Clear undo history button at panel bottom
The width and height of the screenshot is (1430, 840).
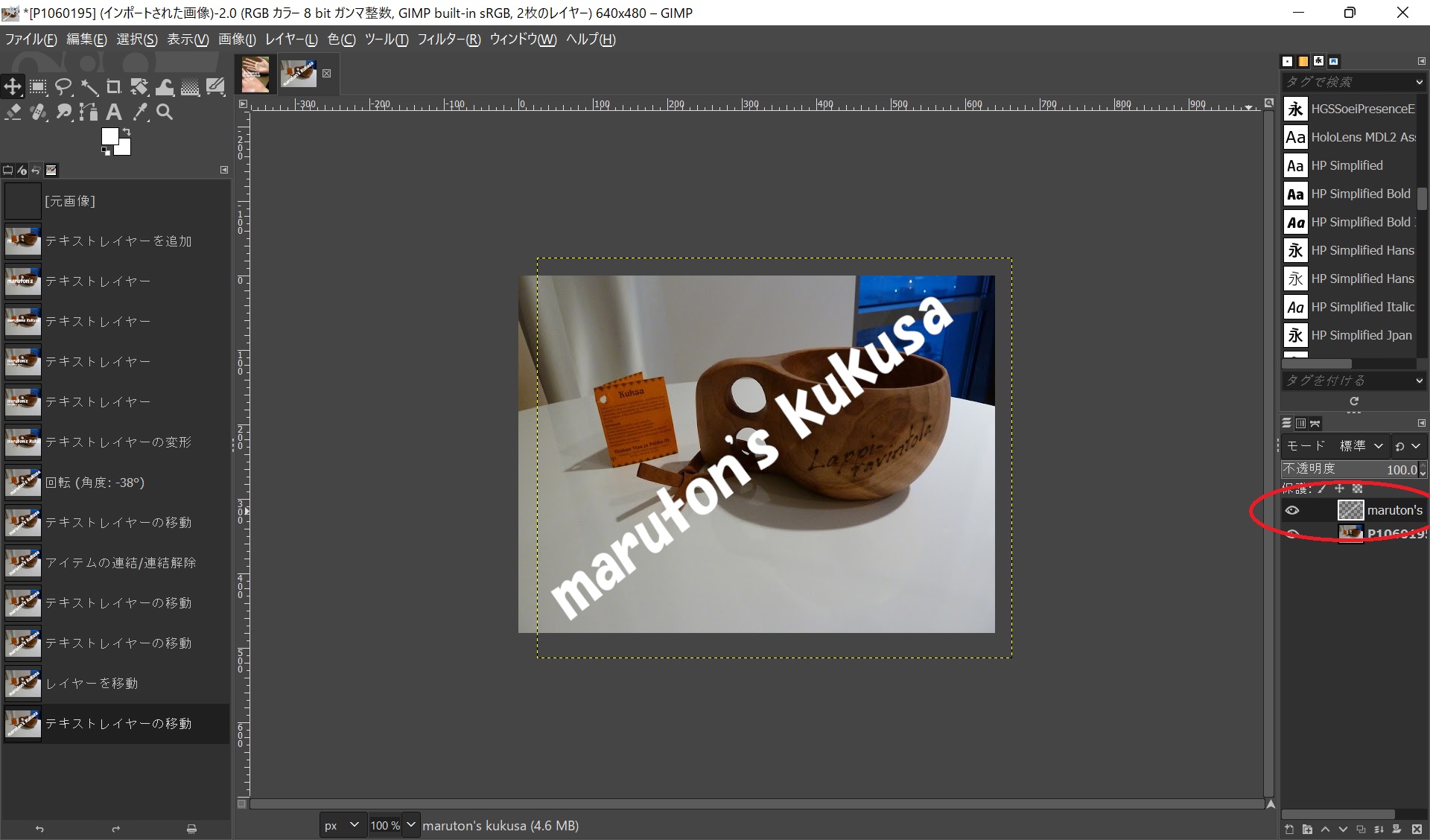pyautogui.click(x=191, y=829)
